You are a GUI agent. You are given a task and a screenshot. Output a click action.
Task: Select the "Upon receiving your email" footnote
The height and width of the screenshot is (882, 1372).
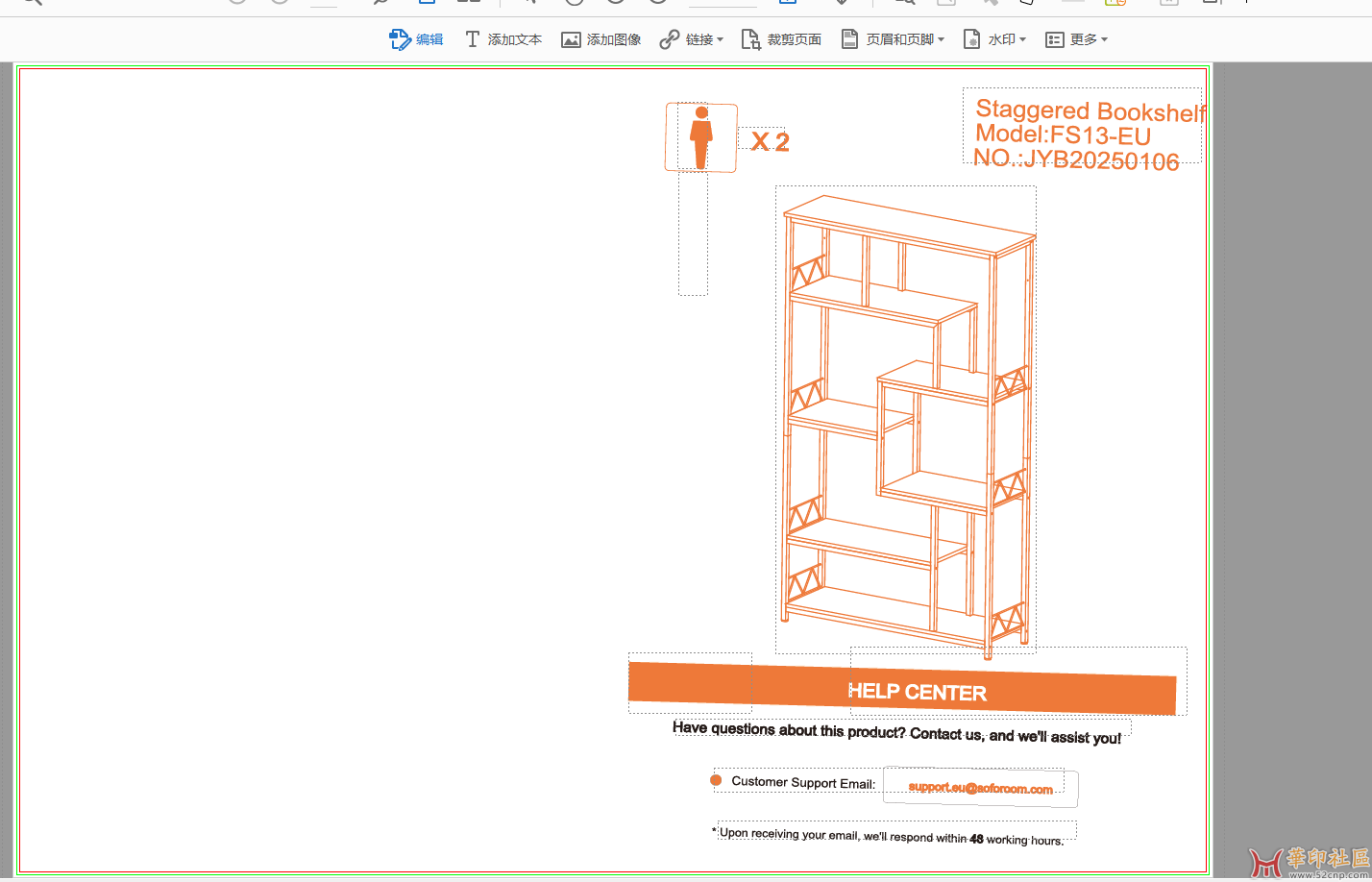click(894, 835)
